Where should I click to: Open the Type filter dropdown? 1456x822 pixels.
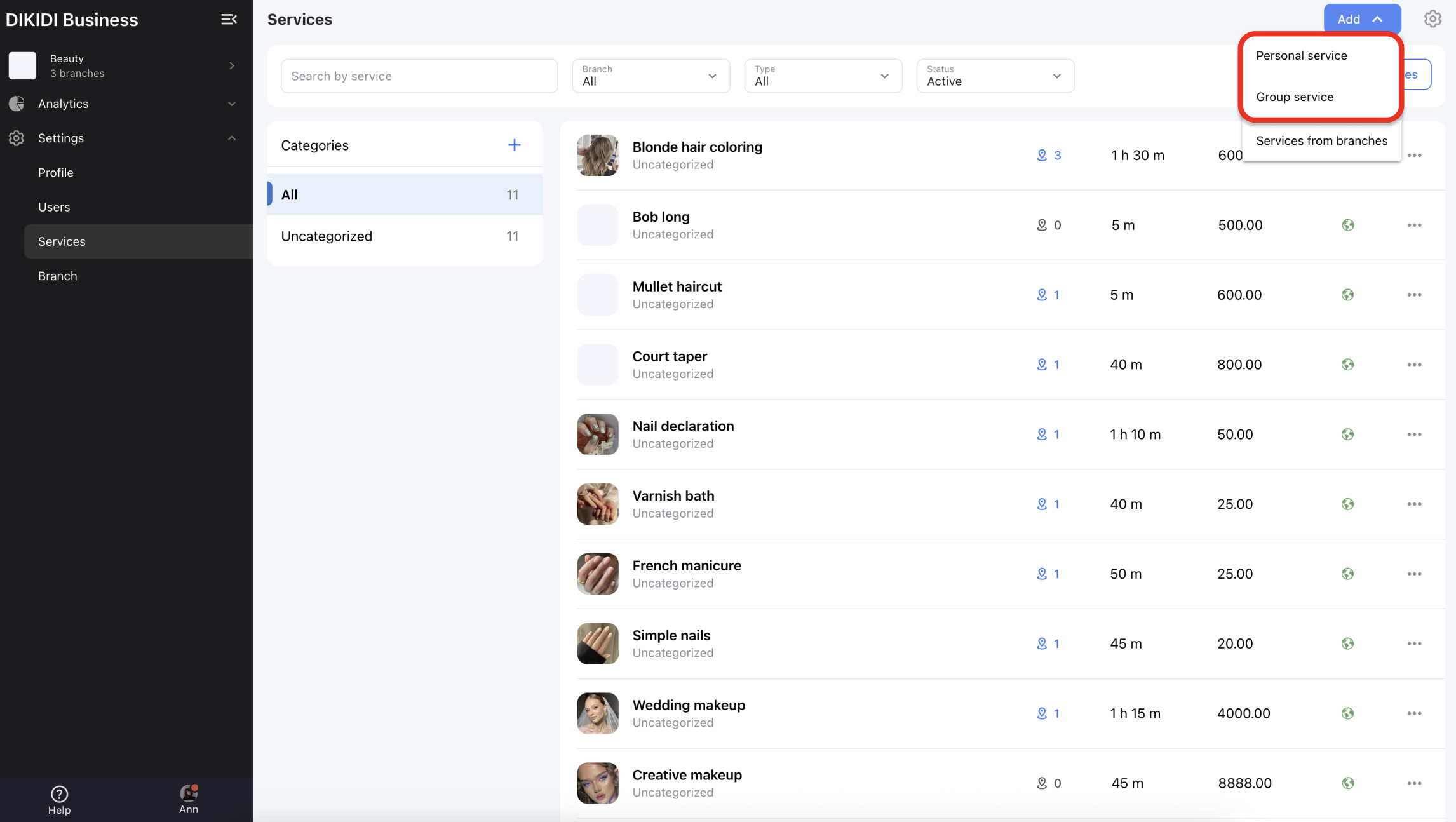(x=823, y=76)
